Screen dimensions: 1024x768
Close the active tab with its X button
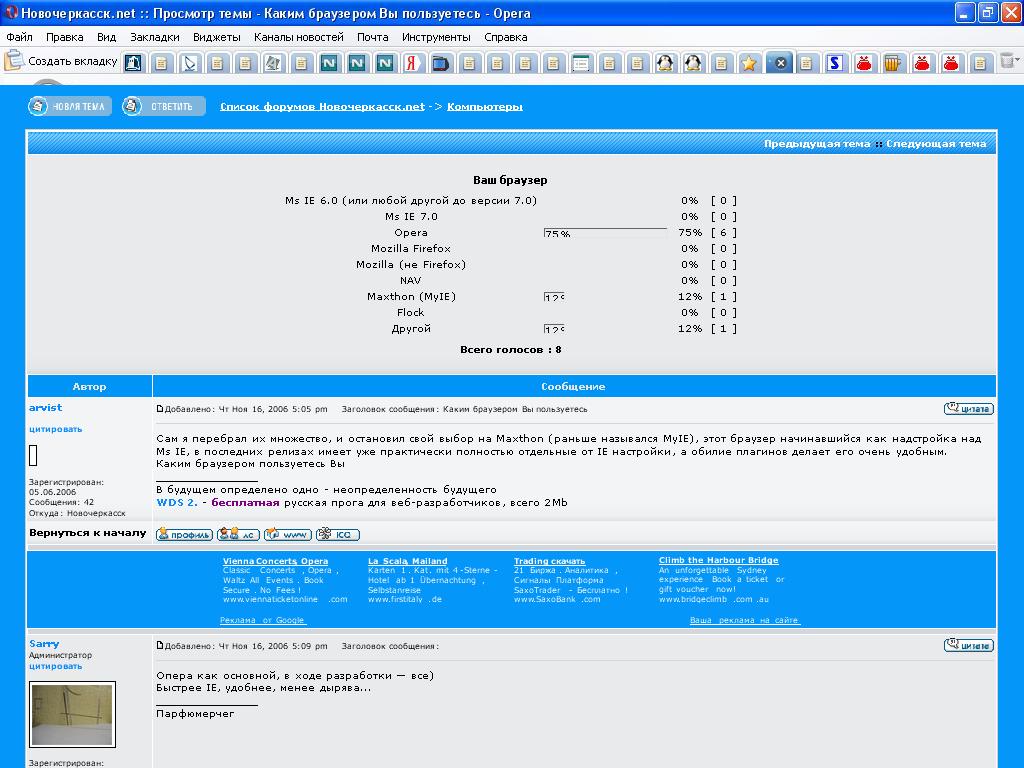[x=780, y=63]
